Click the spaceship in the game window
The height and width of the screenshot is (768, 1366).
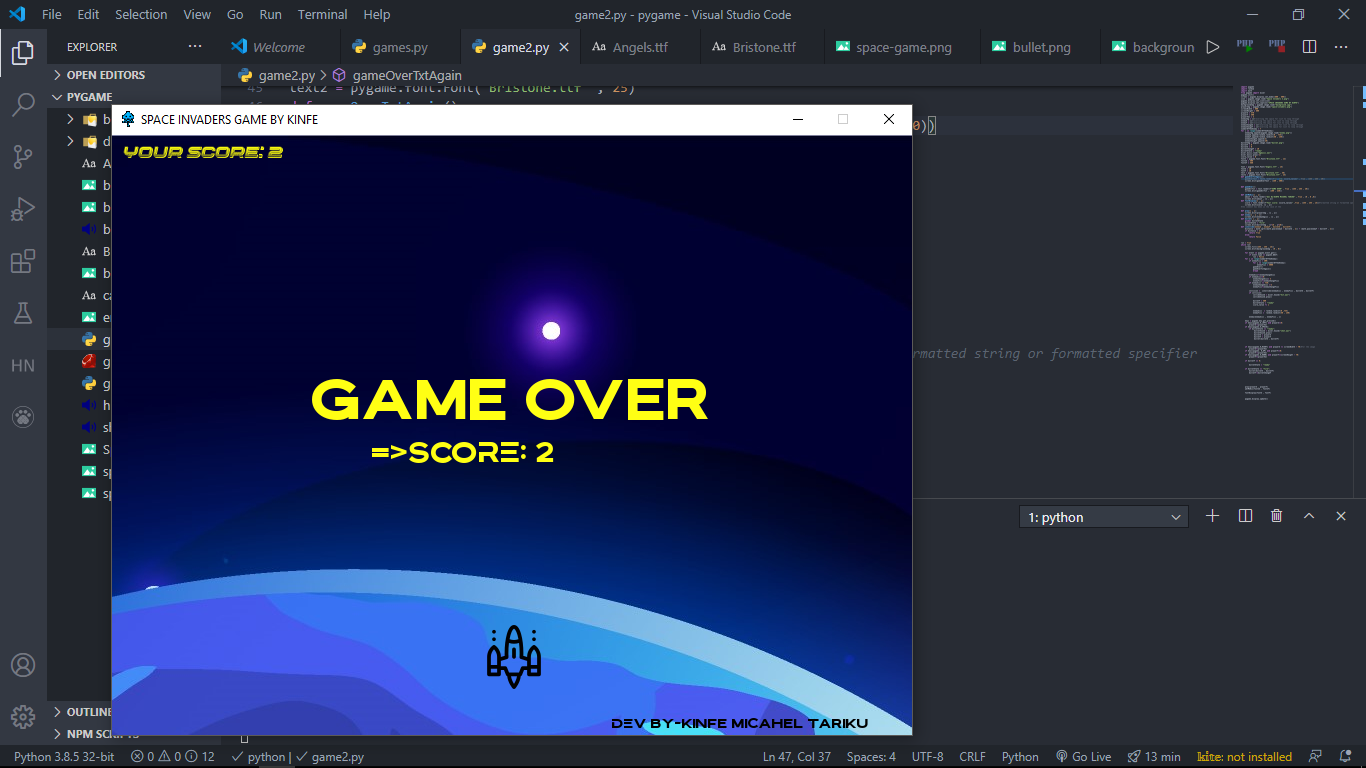click(x=513, y=656)
